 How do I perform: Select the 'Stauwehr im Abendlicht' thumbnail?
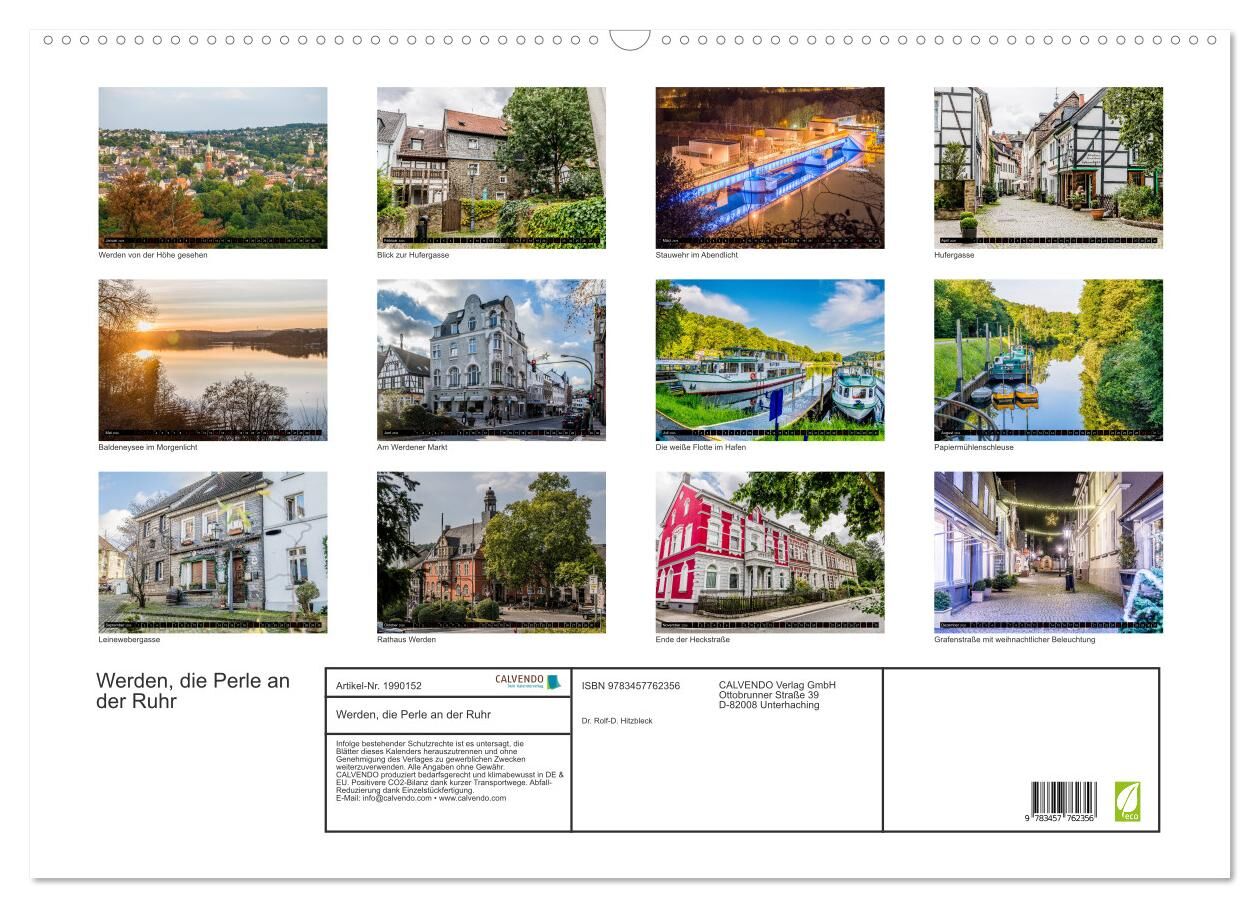pyautogui.click(x=770, y=167)
